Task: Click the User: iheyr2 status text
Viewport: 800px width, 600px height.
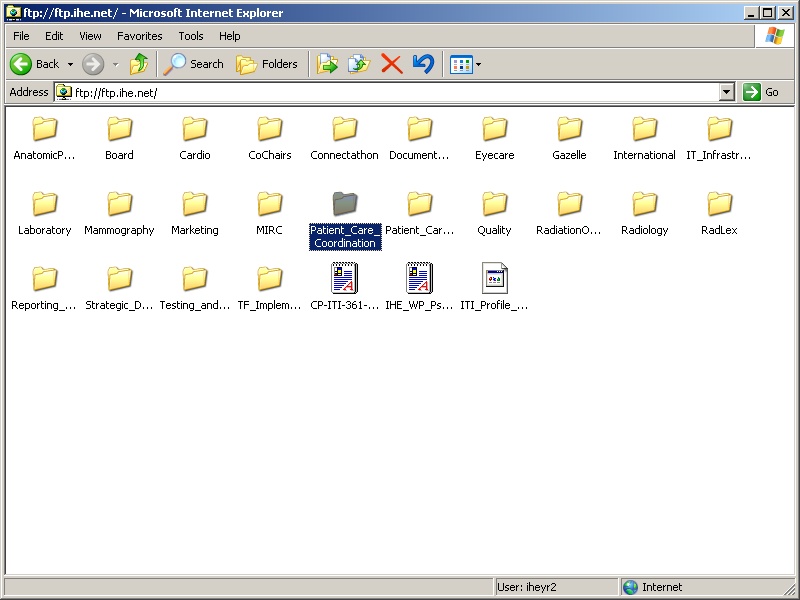Action: [527, 587]
